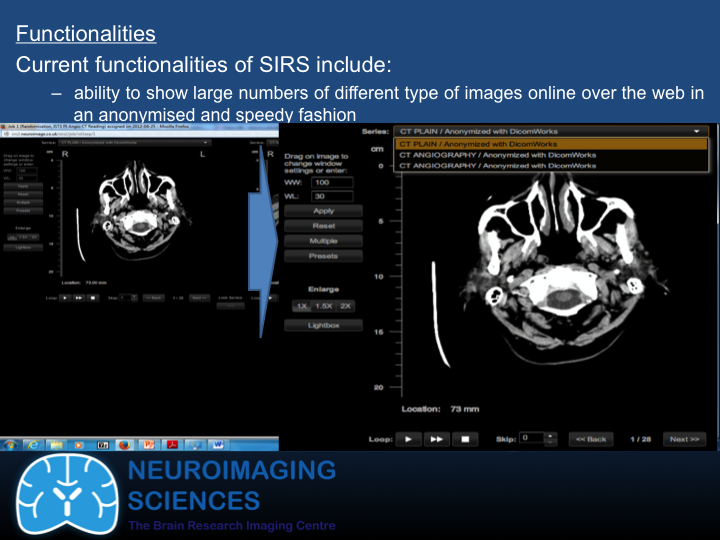Open the Lightbox view
720x540 pixels.
(323, 325)
